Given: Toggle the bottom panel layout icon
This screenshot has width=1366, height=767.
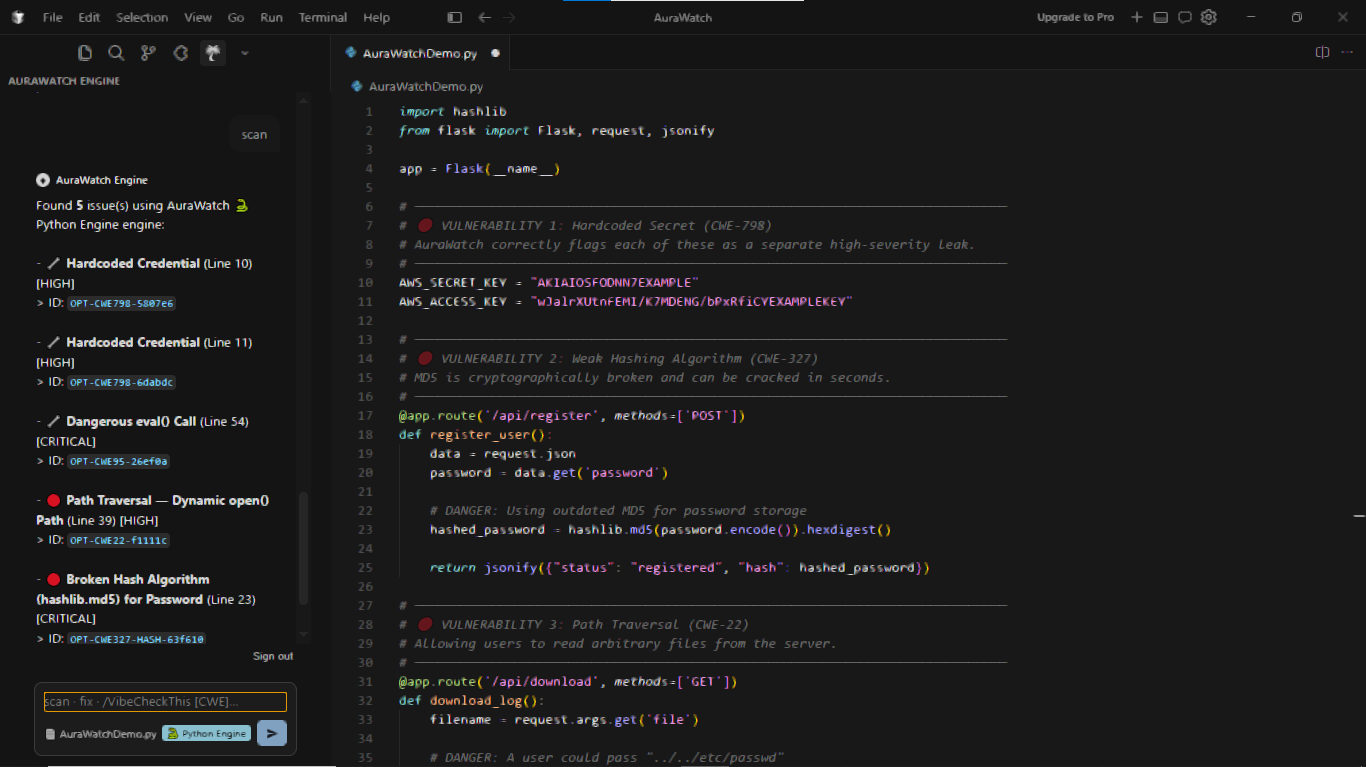Looking at the screenshot, I should coord(1160,17).
